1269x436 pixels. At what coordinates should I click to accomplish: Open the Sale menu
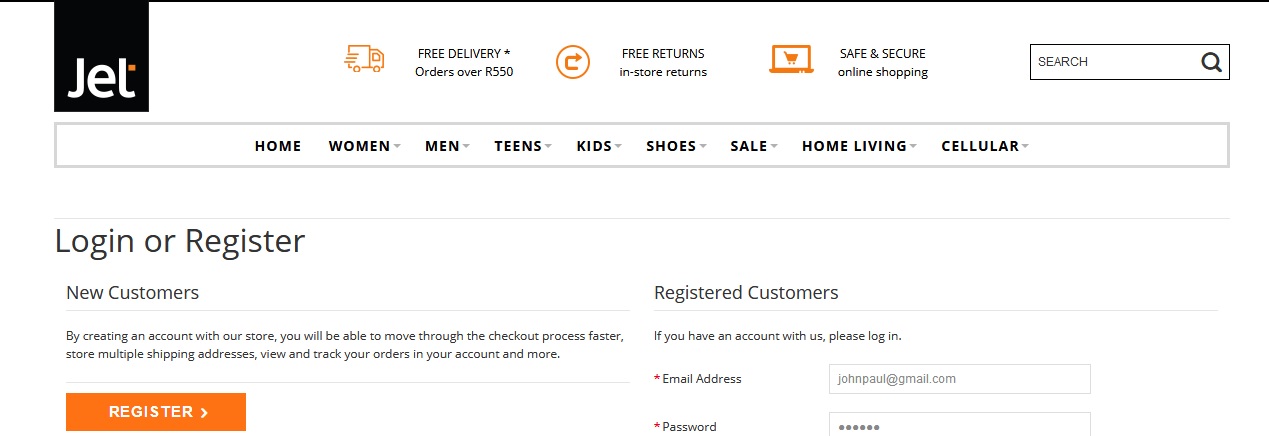coord(749,146)
